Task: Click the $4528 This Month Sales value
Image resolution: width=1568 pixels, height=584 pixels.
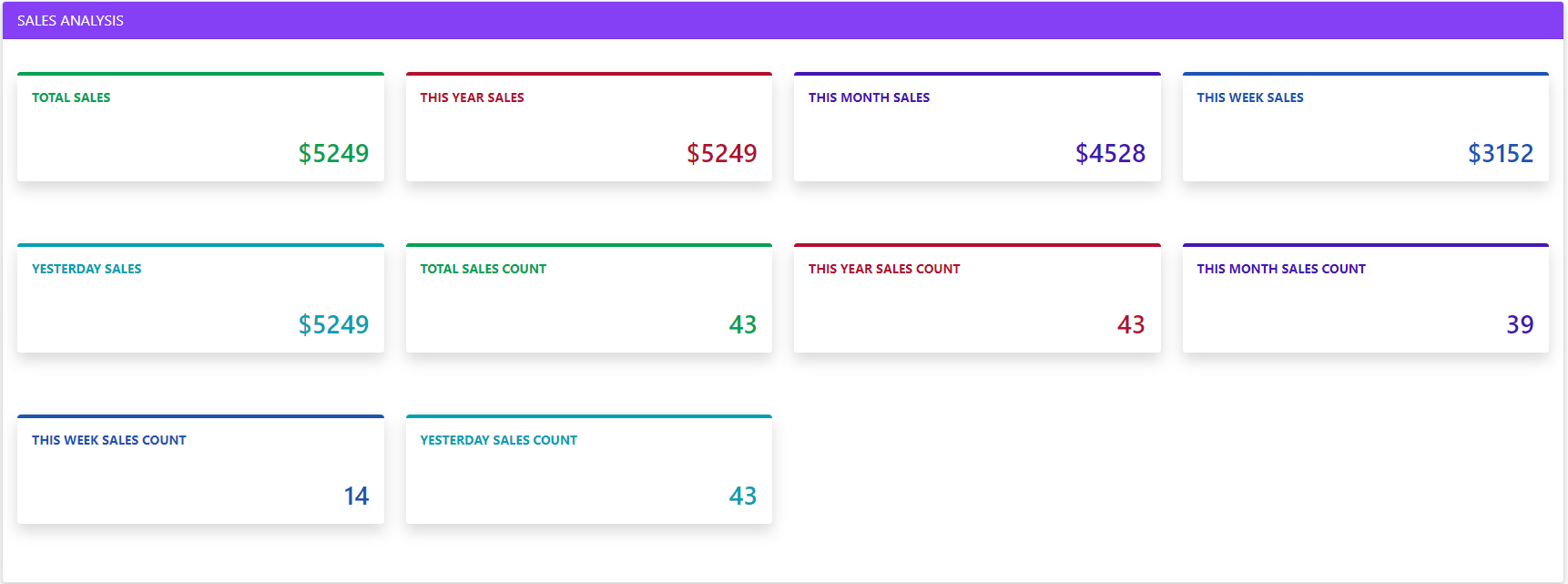Action: click(1110, 153)
